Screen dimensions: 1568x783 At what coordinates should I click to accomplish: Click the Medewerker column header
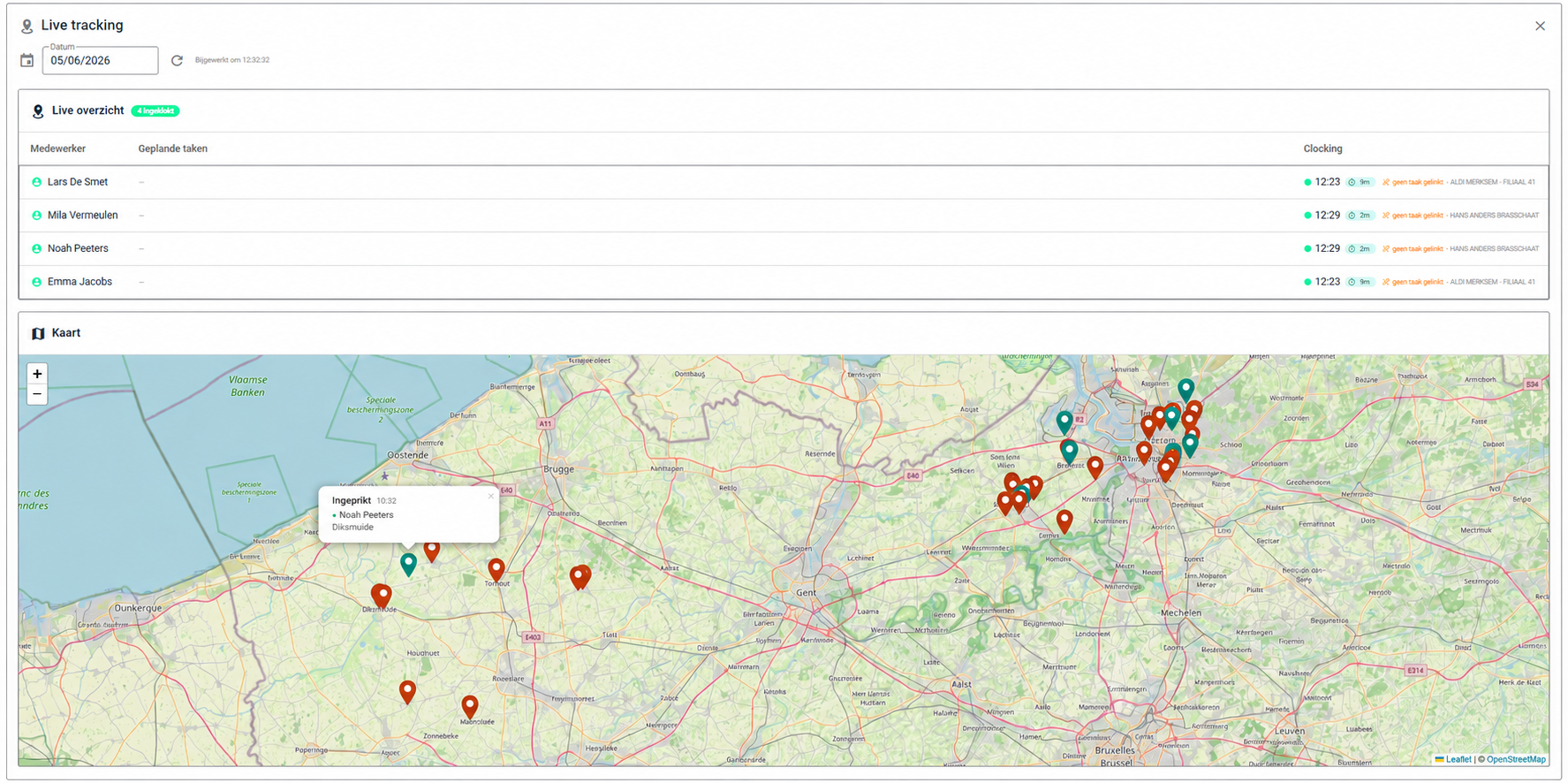[57, 148]
